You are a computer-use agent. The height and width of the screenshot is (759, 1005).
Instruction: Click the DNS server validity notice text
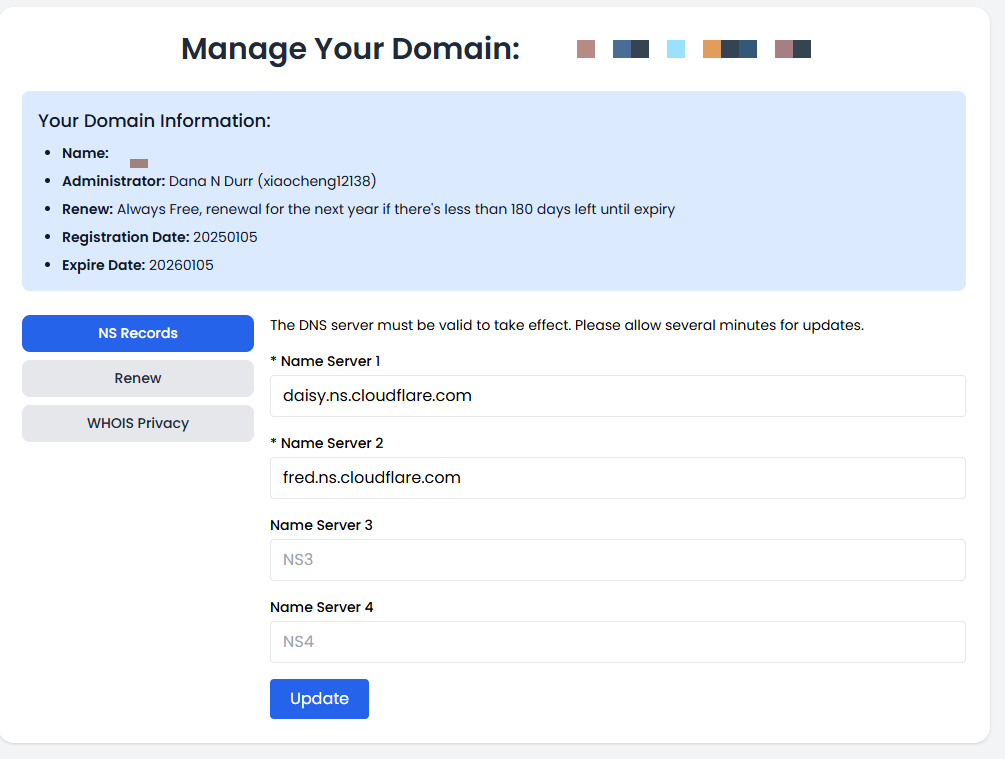click(x=566, y=325)
